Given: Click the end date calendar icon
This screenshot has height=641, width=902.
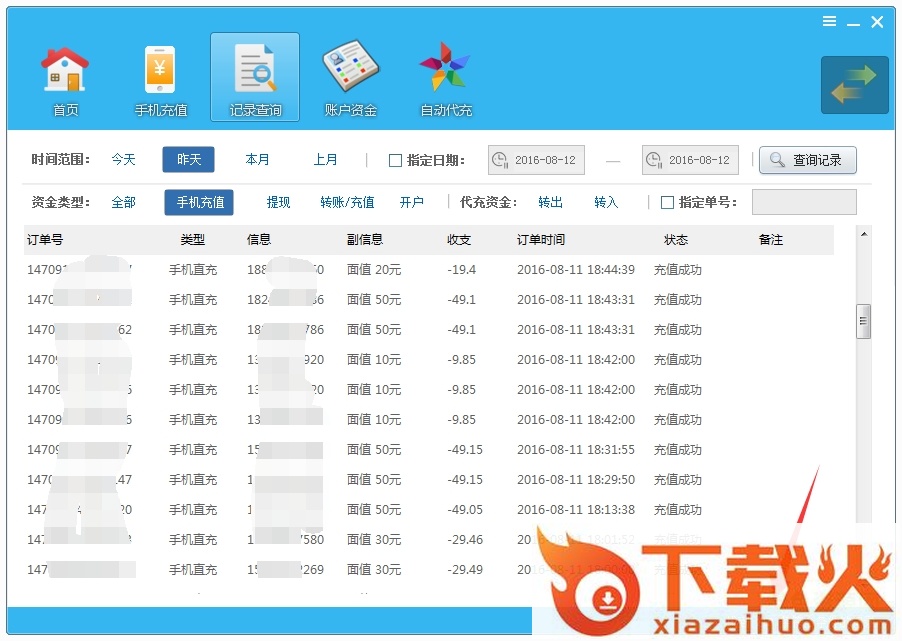Looking at the screenshot, I should (x=654, y=160).
